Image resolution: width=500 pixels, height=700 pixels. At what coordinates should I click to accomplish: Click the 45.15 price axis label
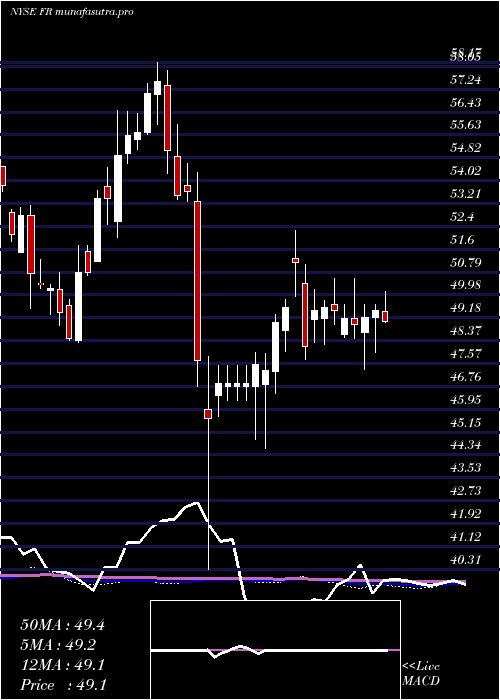[x=467, y=422]
